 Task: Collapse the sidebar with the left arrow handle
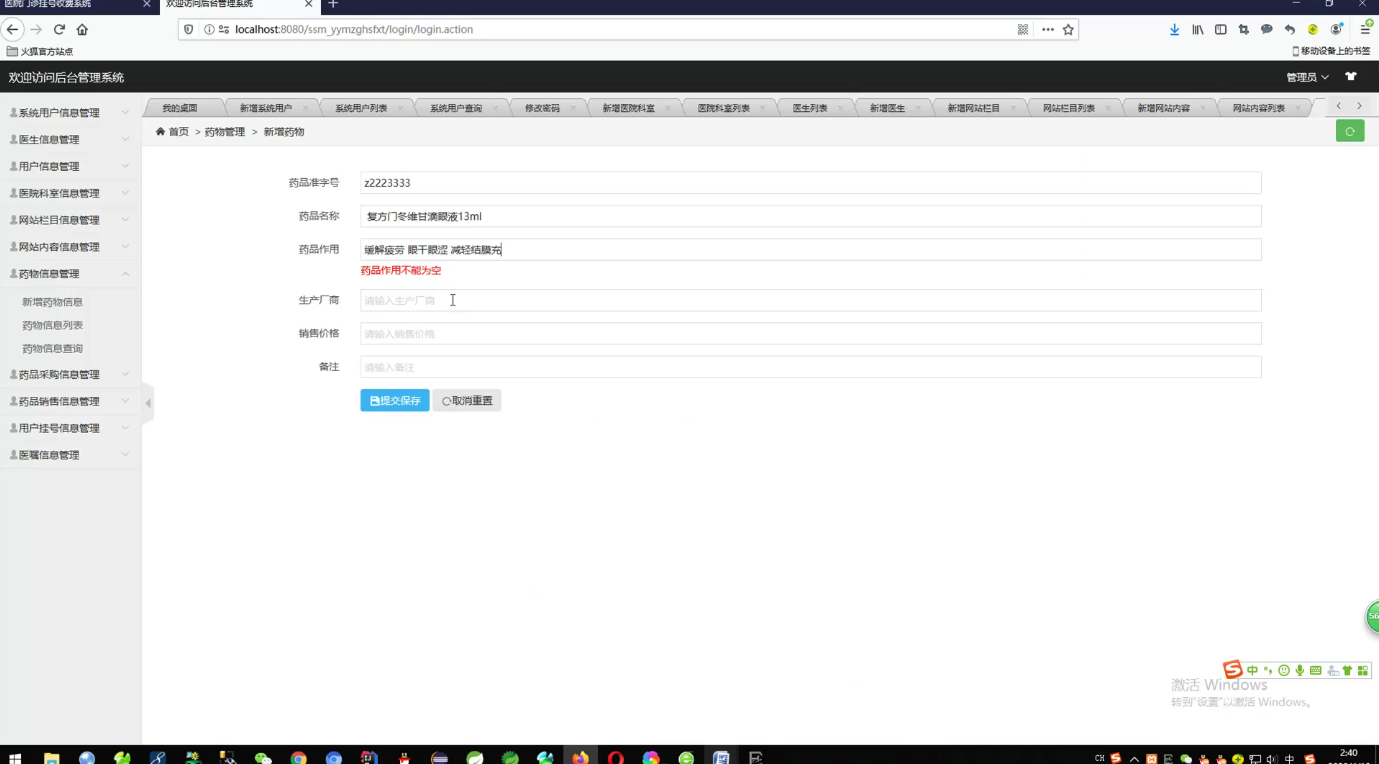[148, 403]
